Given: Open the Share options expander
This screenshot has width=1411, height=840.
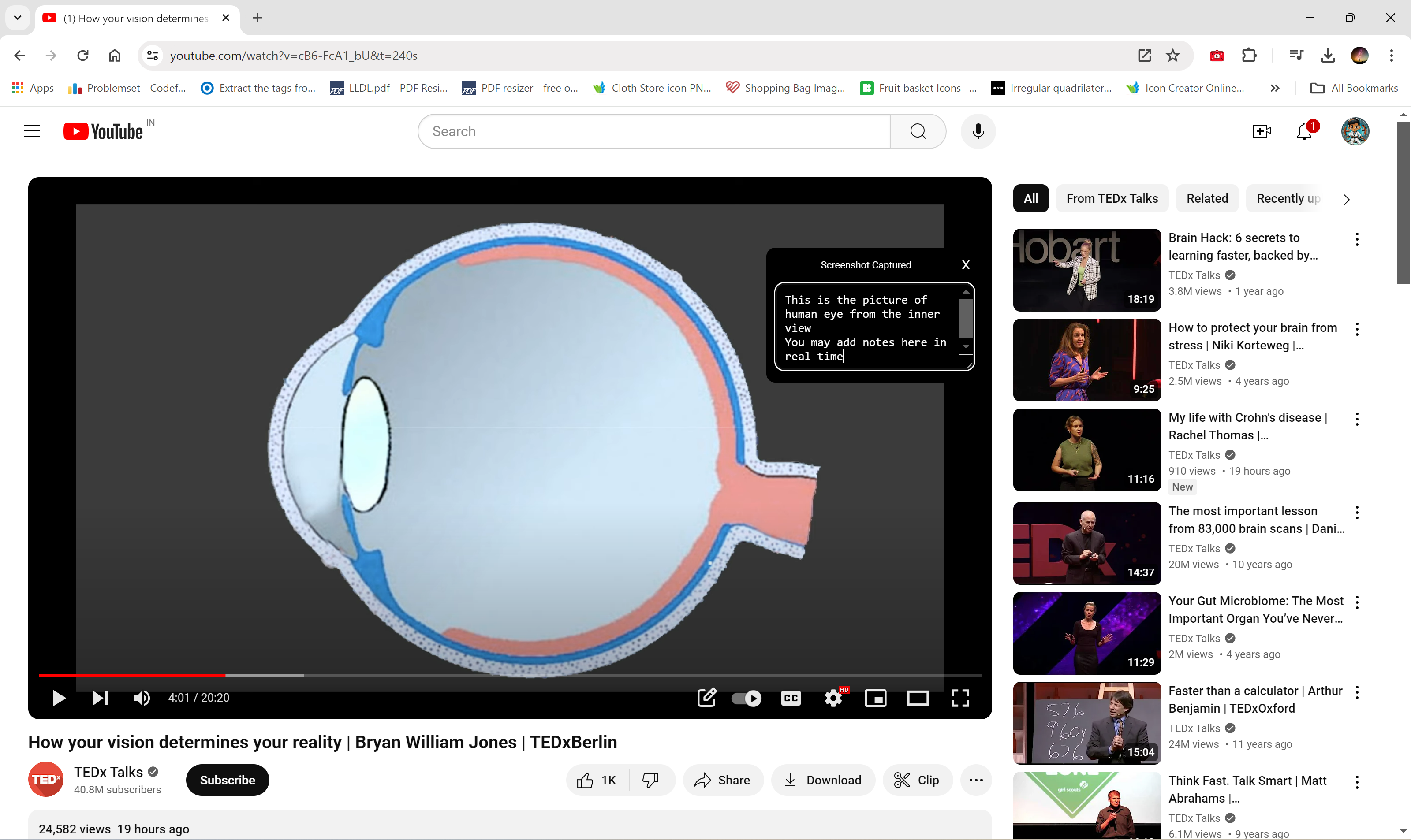Looking at the screenshot, I should point(723,780).
